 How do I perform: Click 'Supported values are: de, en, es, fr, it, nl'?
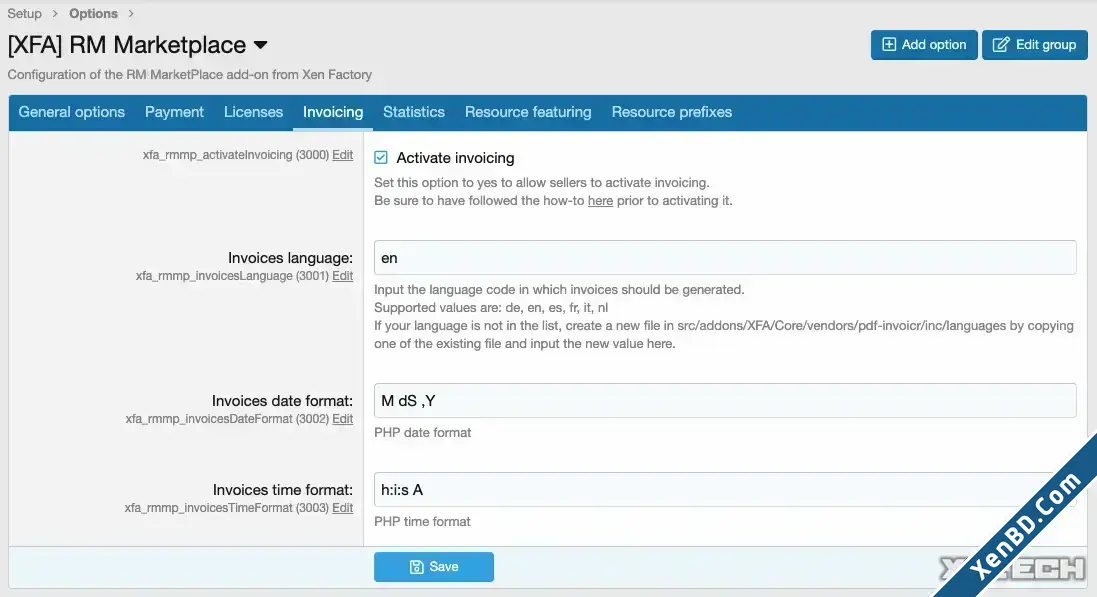[491, 307]
